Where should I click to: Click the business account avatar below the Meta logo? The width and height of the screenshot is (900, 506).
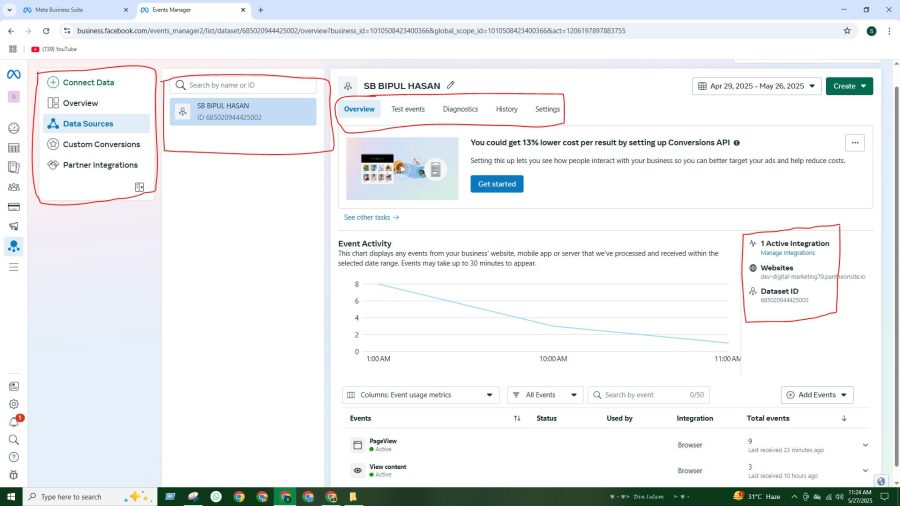pos(14,96)
